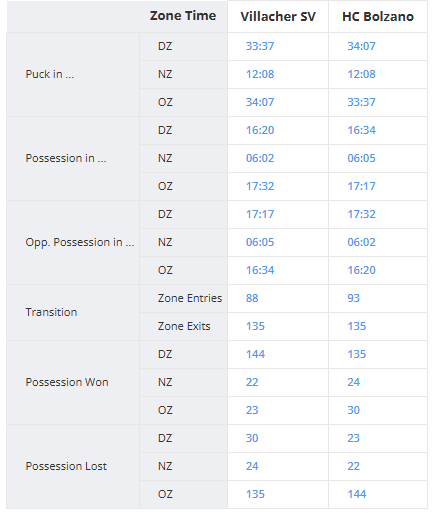Click HC Bolzano Zone Entries value 93
The image size is (442, 527).
[x=354, y=298]
